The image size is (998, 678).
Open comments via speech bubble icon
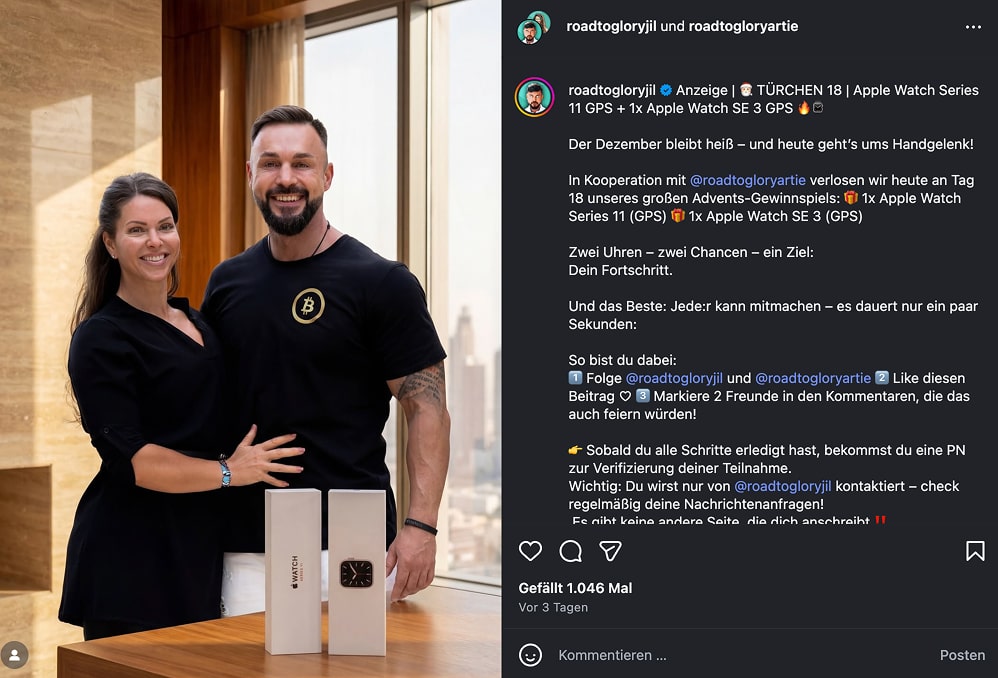click(x=570, y=551)
